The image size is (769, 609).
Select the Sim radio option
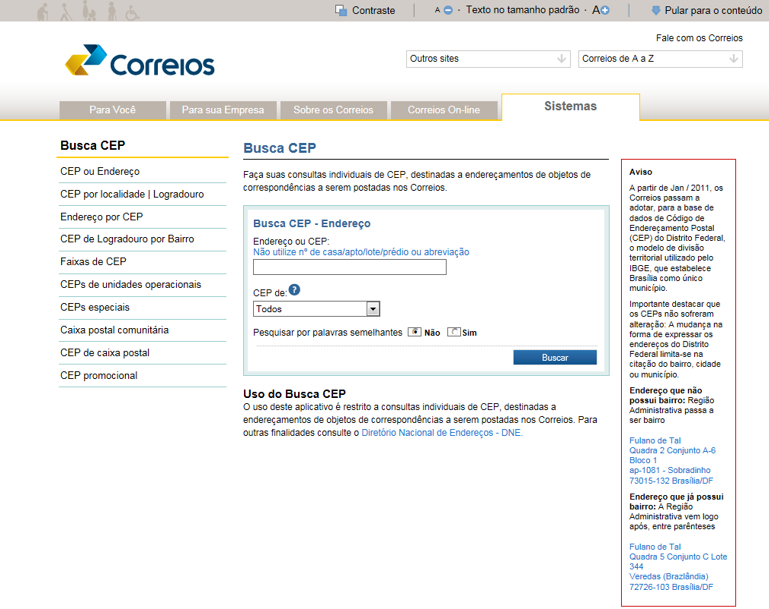(x=454, y=332)
